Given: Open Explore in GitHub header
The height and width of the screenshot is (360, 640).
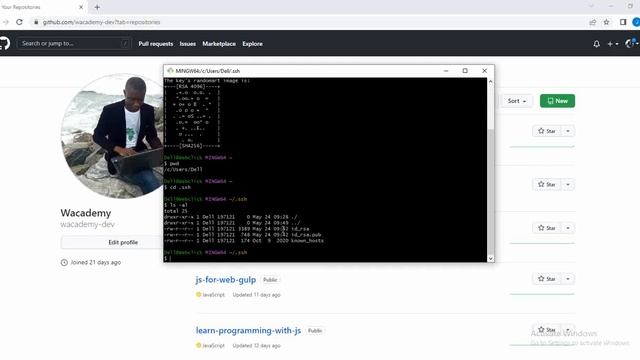Looking at the screenshot, I should click(x=252, y=44).
